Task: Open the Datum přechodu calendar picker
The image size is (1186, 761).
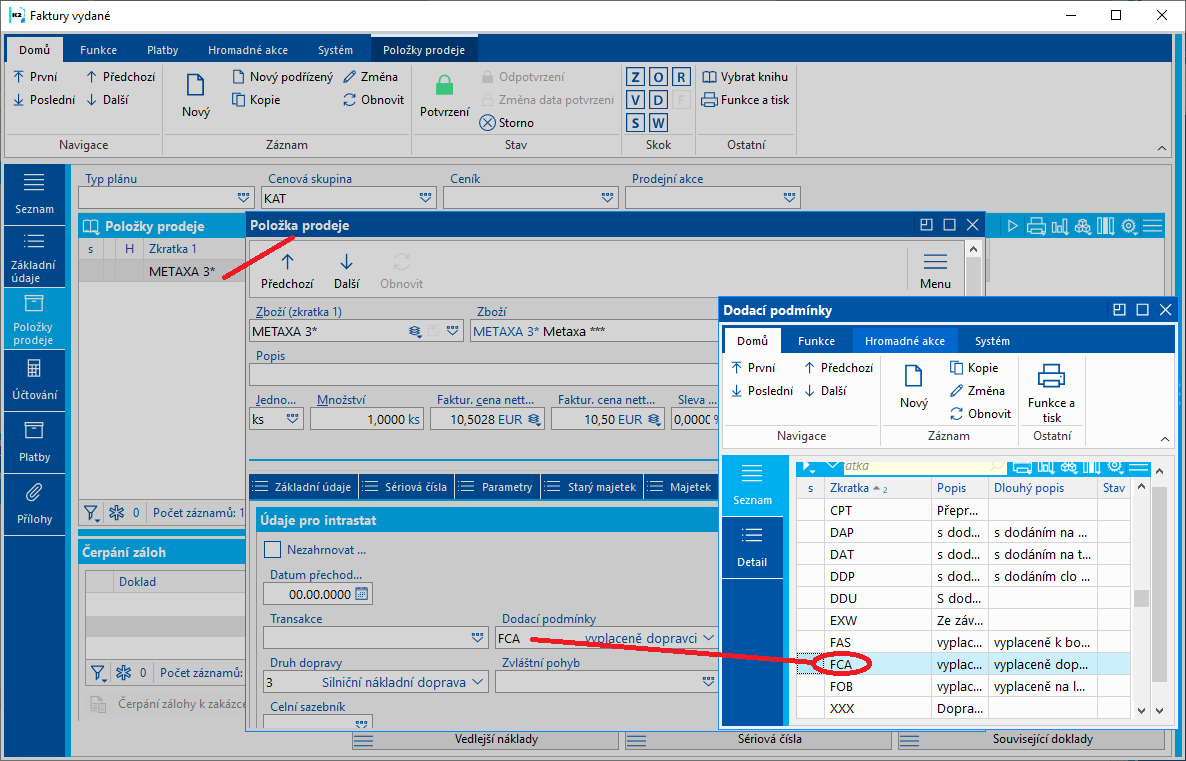Action: (x=362, y=594)
